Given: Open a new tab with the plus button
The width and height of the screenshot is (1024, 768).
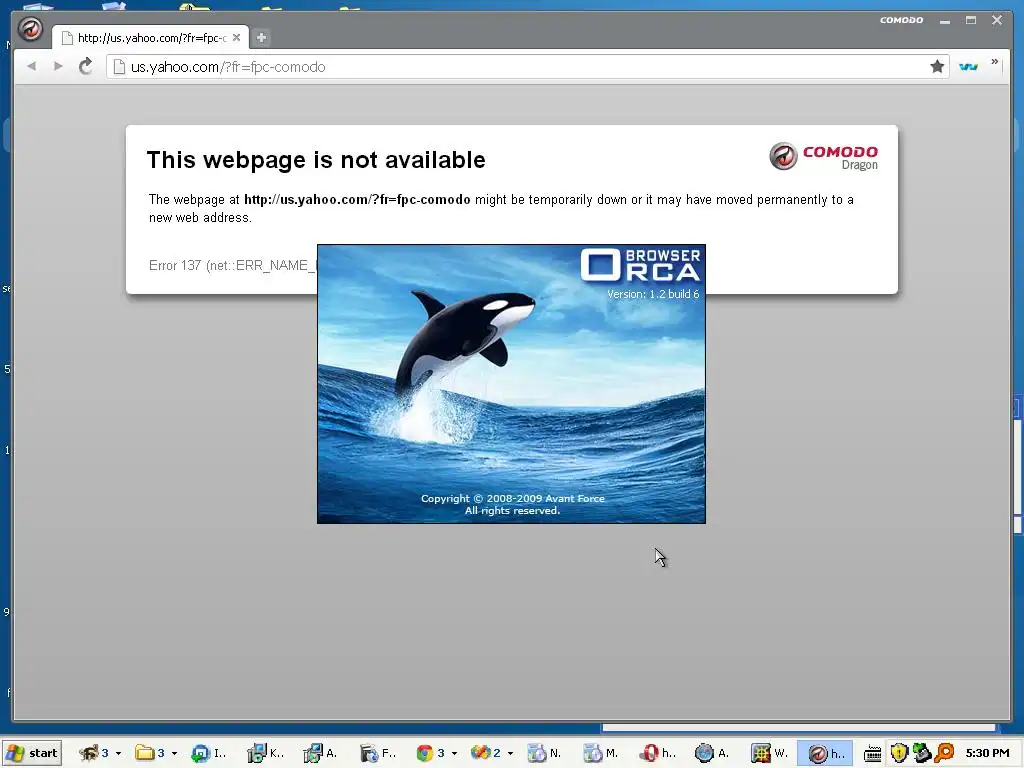Looking at the screenshot, I should pyautogui.click(x=261, y=38).
